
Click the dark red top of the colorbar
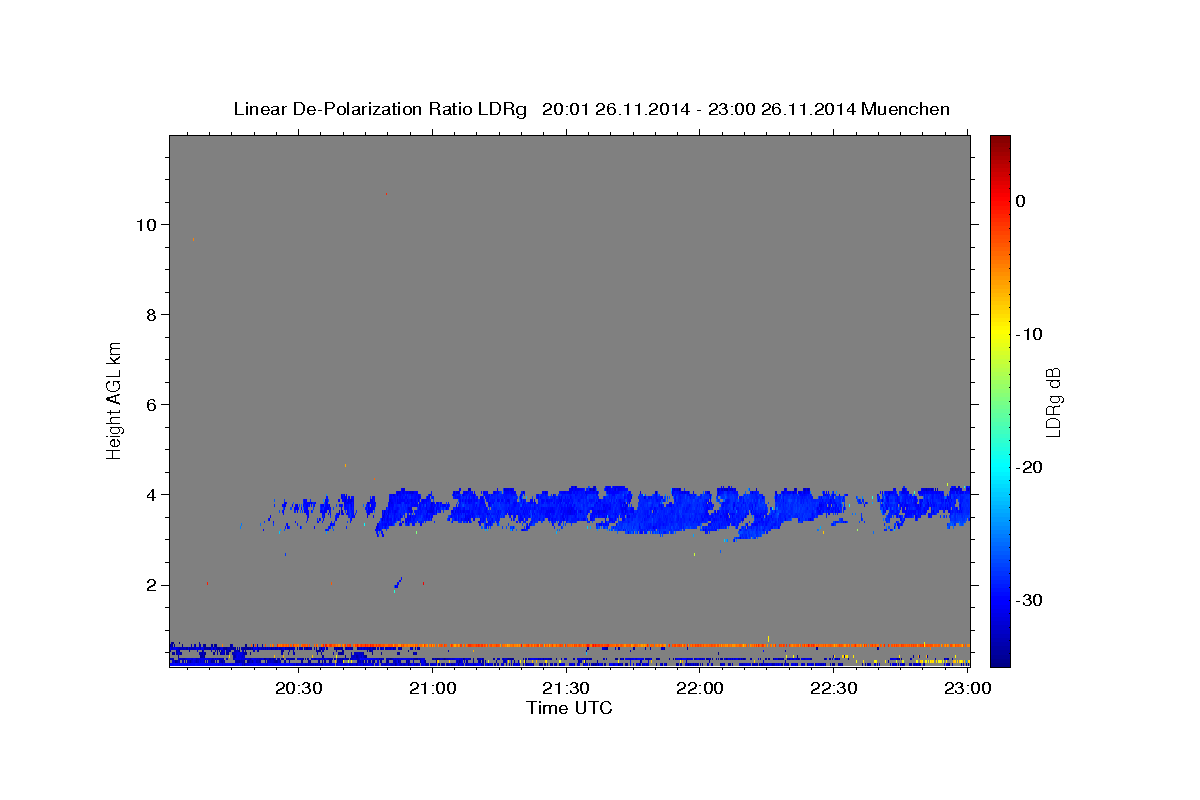click(1000, 143)
